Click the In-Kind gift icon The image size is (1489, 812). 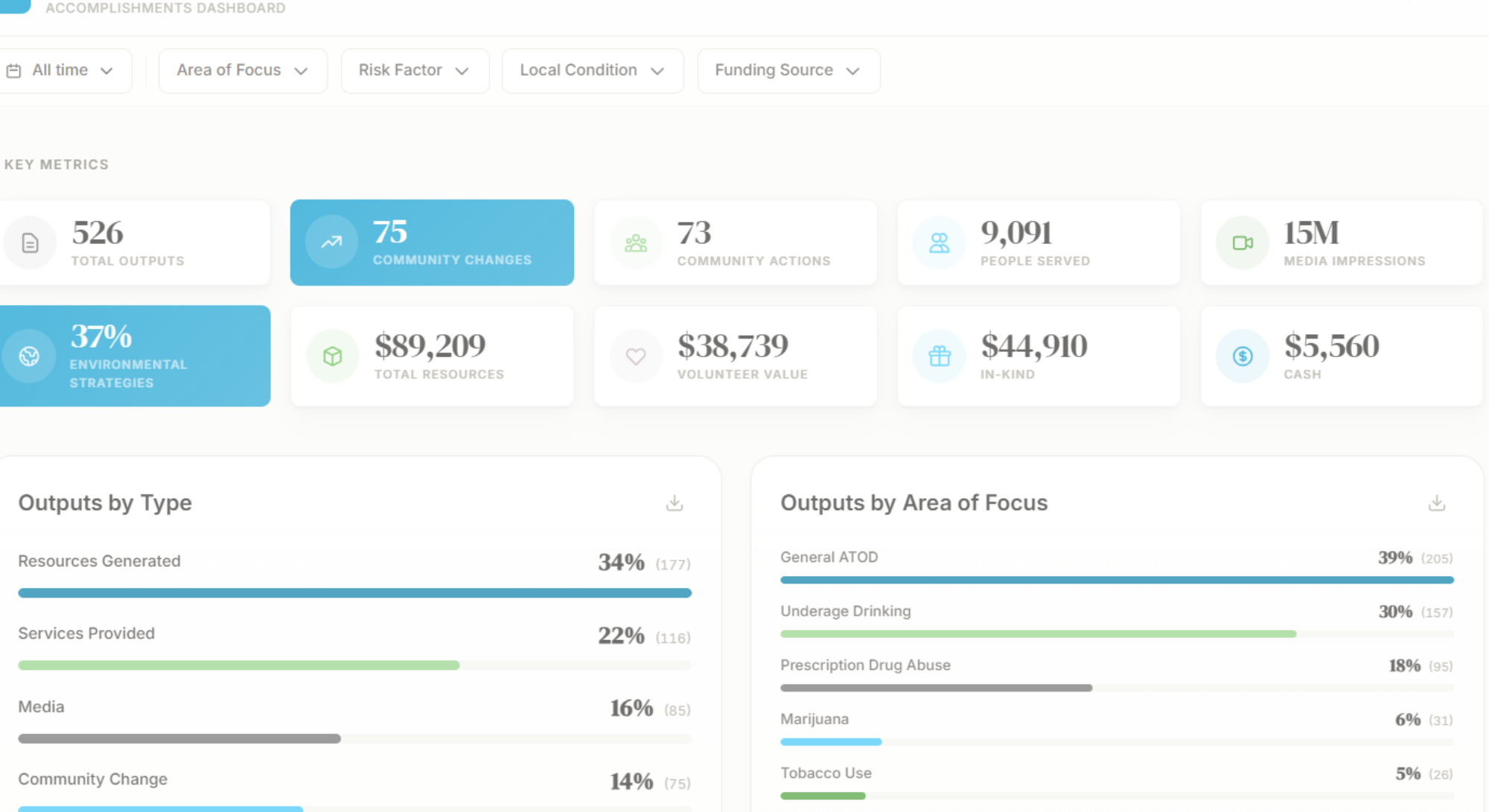[x=940, y=357]
